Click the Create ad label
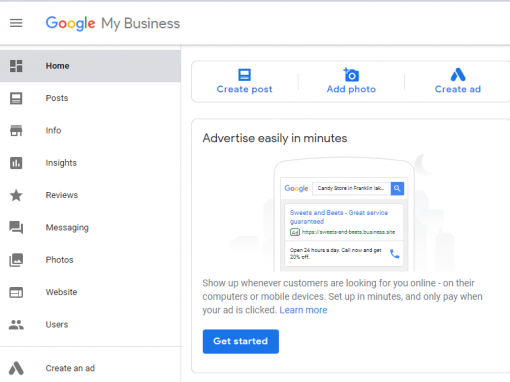Viewport: 510px width, 382px height. [458, 89]
